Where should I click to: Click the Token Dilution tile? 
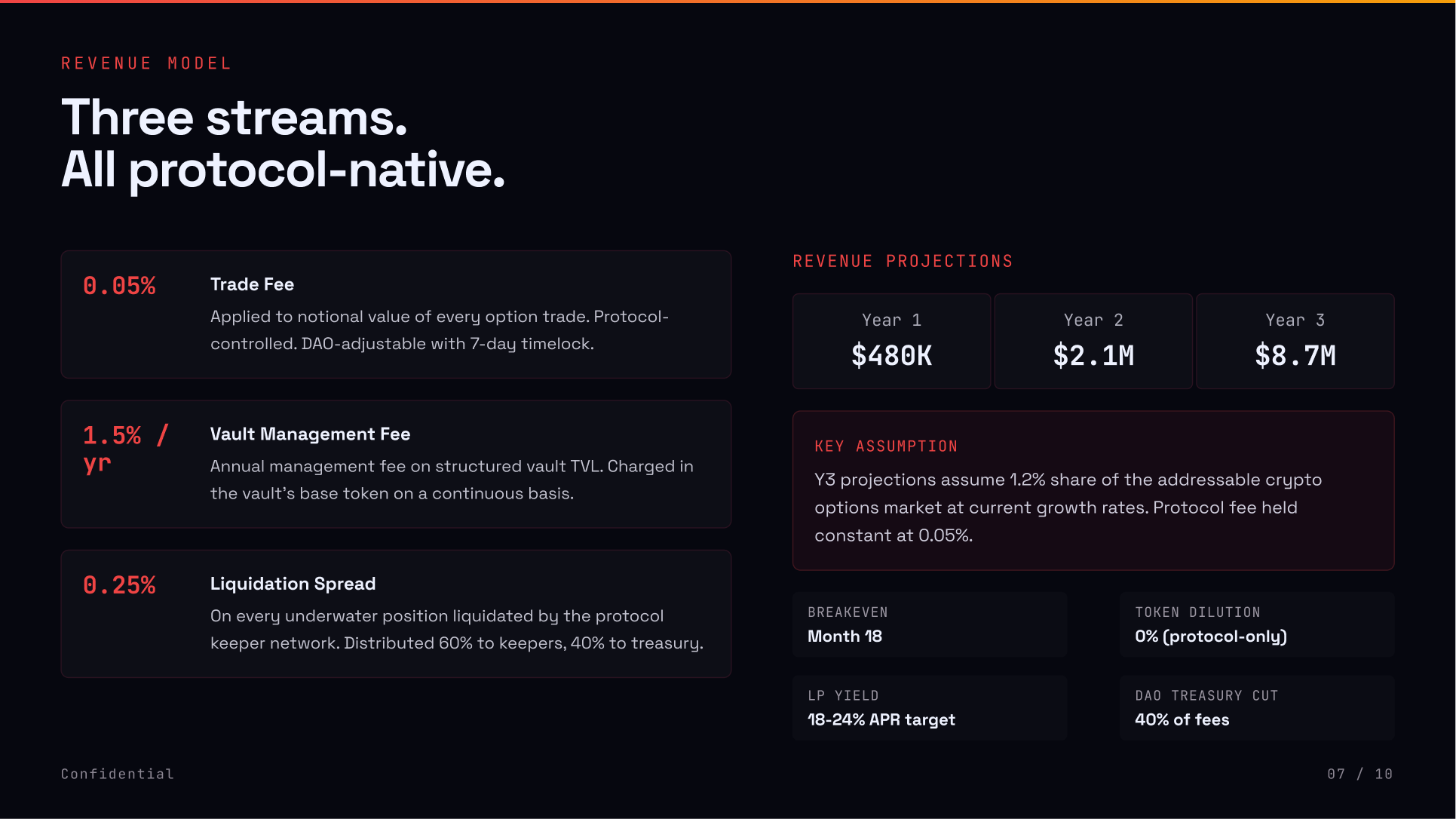(x=1256, y=624)
